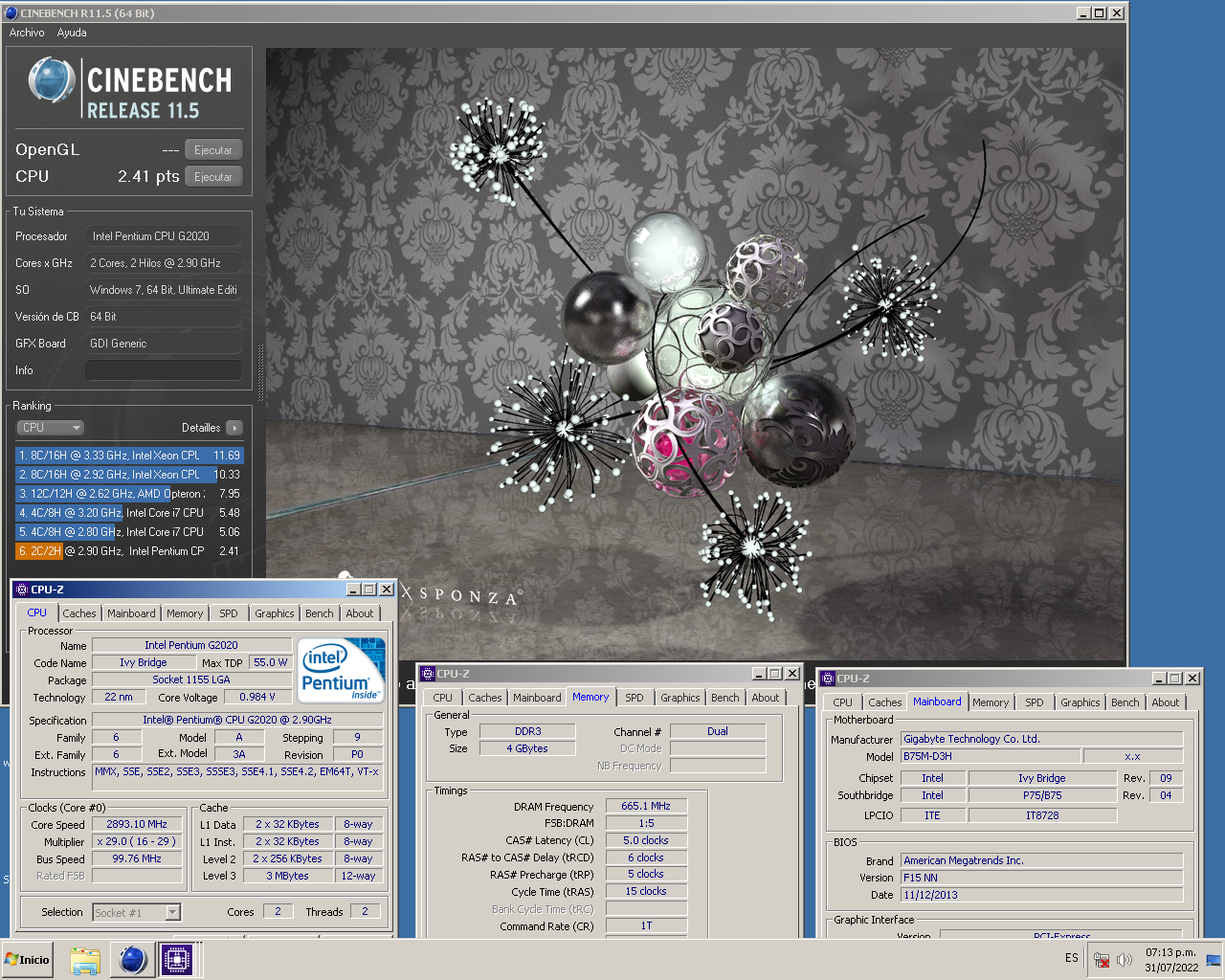Open About tab in right CPU-Z window

click(1166, 702)
